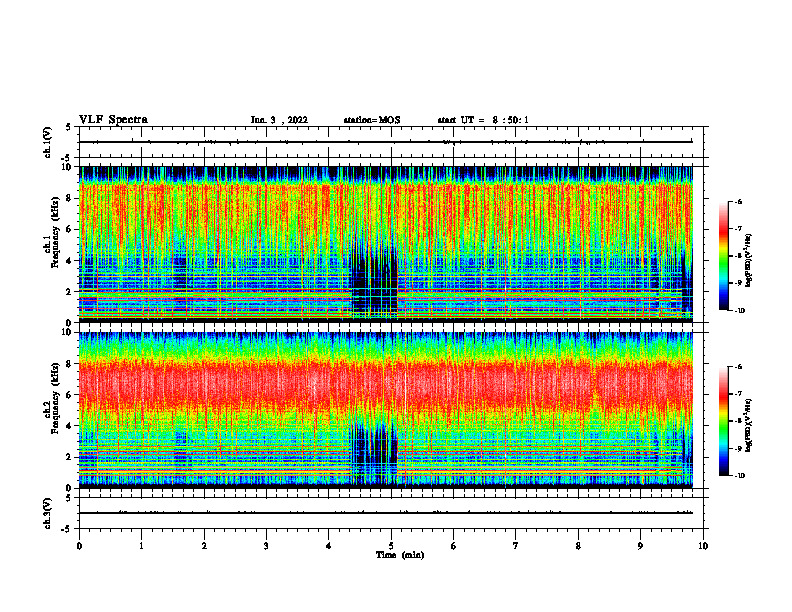This screenshot has height=612, width=792.
Task: Click the "6" kHz tick on ch.1 frequency axis
Action: tap(70, 229)
